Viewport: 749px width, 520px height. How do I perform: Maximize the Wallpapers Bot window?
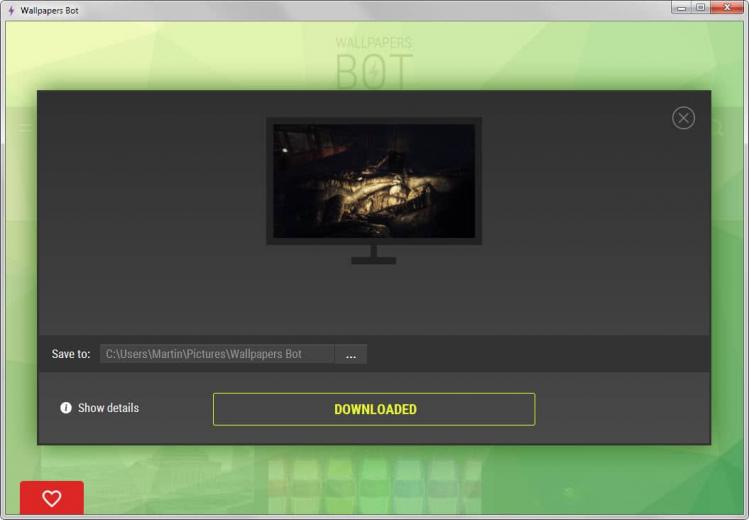(700, 8)
